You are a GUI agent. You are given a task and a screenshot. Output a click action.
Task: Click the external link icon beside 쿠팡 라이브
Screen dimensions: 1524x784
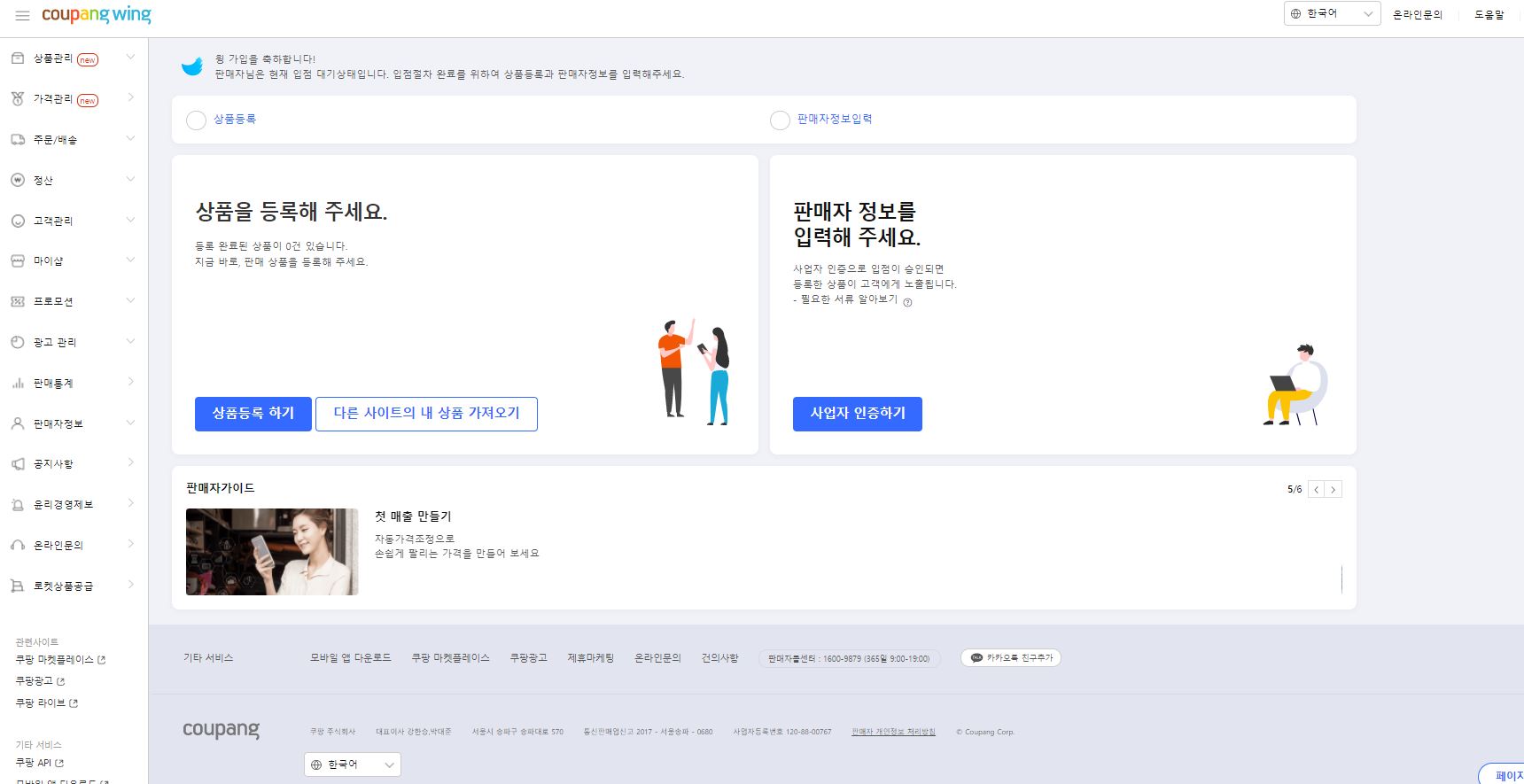click(x=74, y=702)
